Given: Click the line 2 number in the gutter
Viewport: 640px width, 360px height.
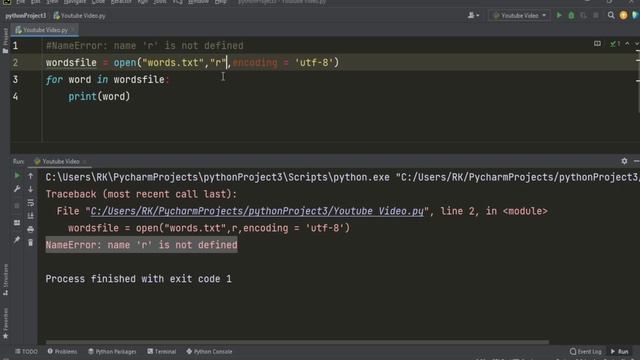Looking at the screenshot, I should tap(15, 62).
